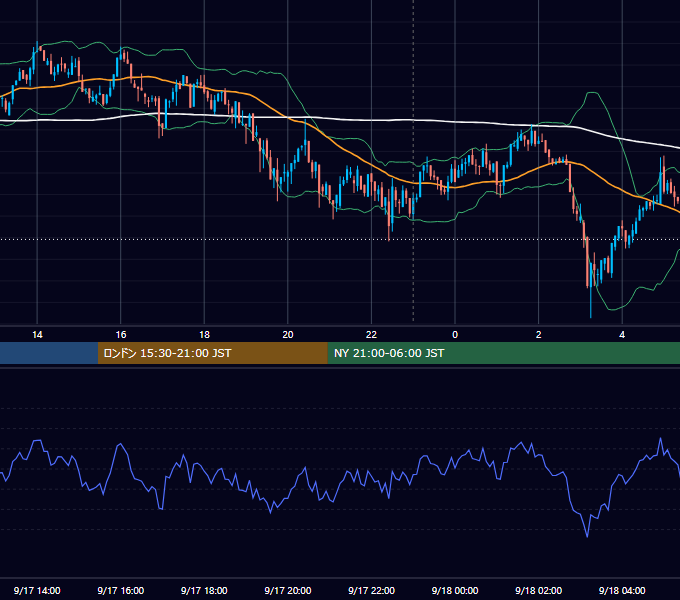Click the 9/17 14:00 date label
This screenshot has height=600, width=680.
[x=37, y=590]
